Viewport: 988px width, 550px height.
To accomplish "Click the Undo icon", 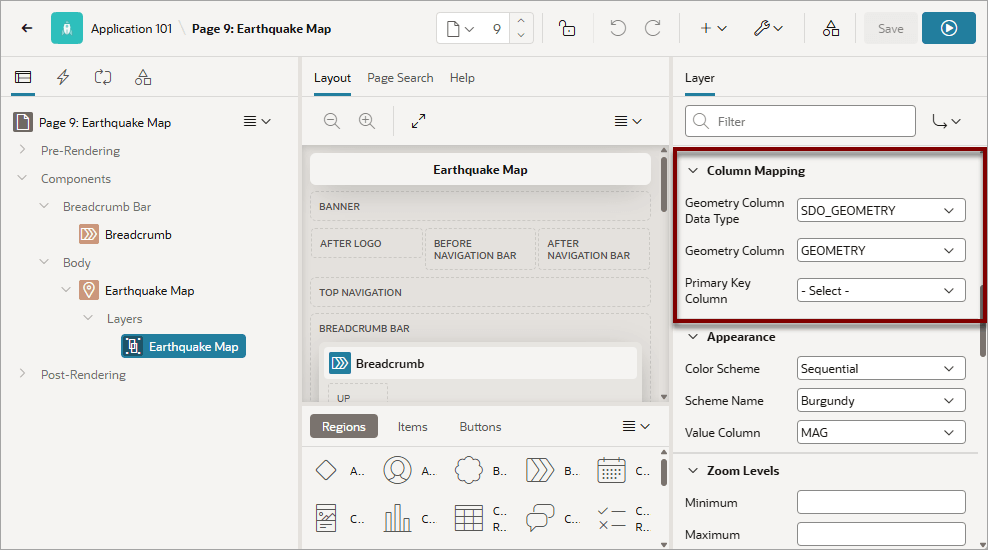I will pyautogui.click(x=618, y=28).
